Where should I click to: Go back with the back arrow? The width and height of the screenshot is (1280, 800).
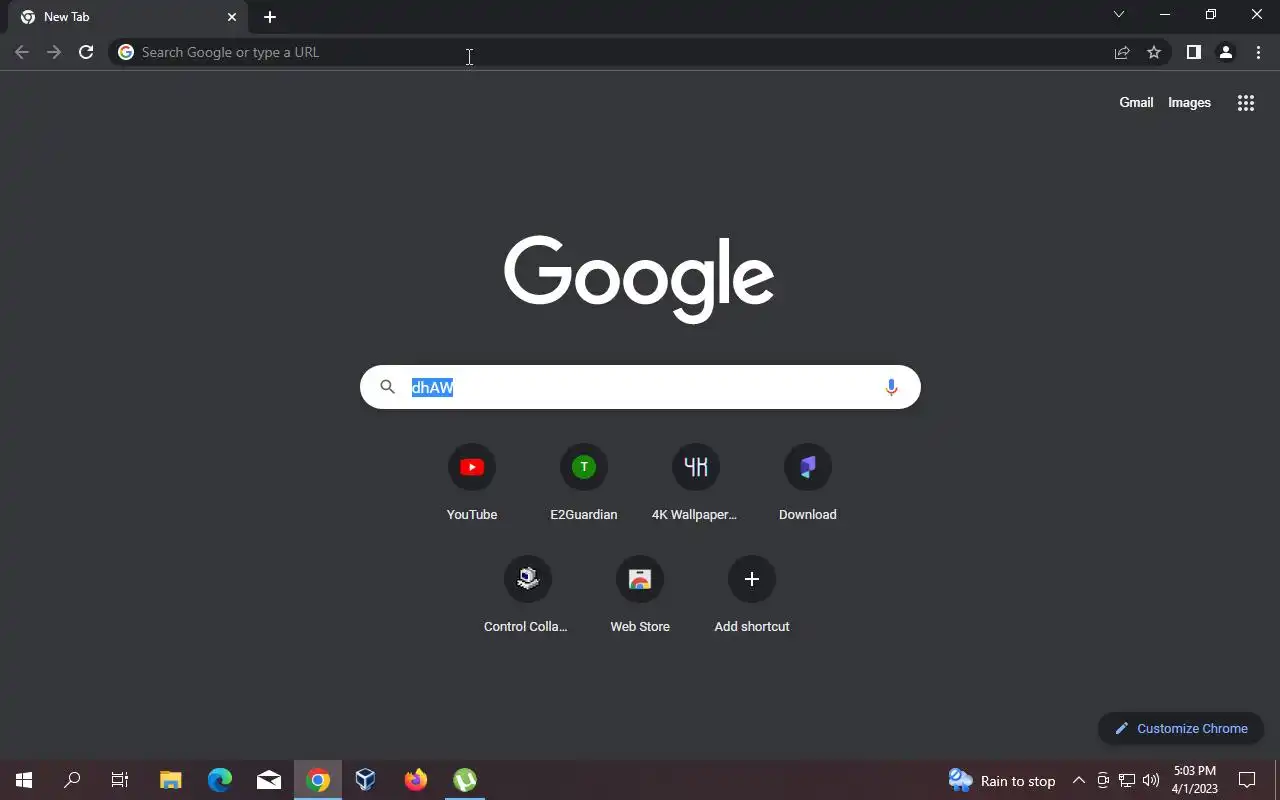pos(22,52)
